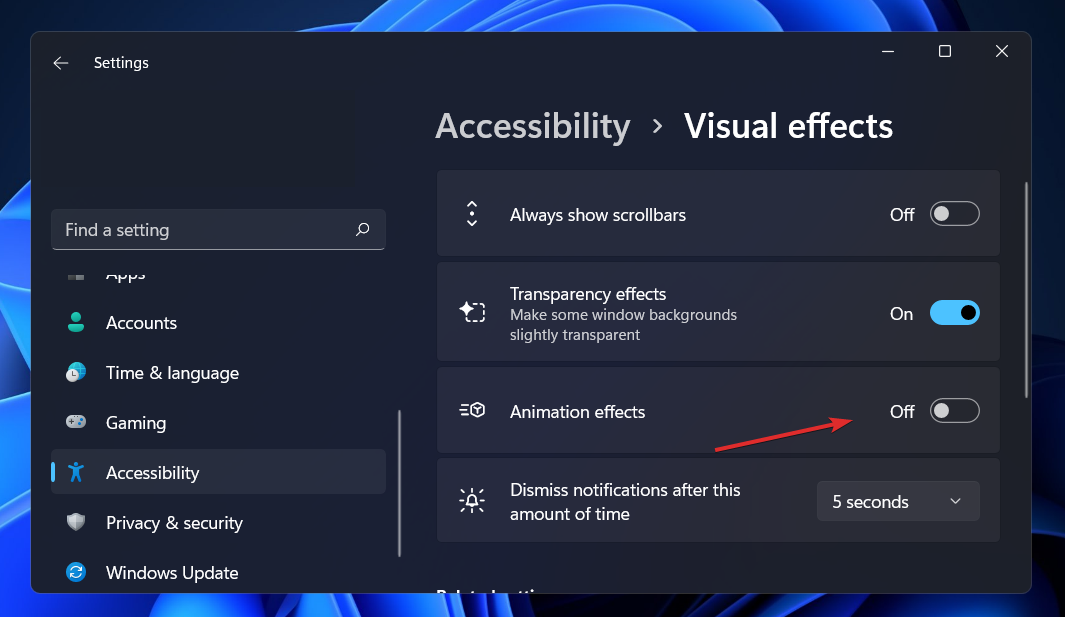Image resolution: width=1065 pixels, height=617 pixels.
Task: Click the back arrow icon
Action: pos(61,63)
